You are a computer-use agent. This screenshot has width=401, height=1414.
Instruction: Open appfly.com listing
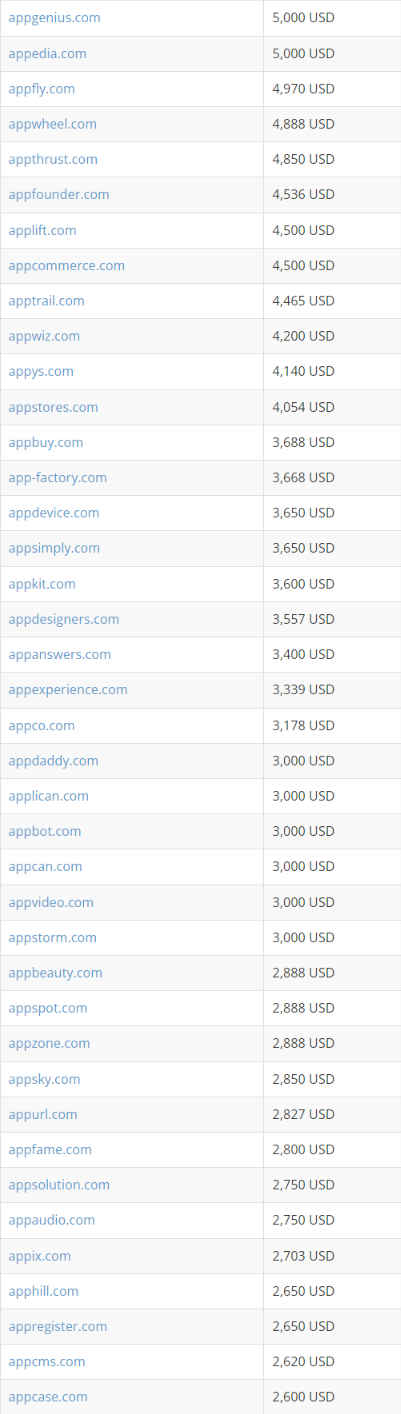pyautogui.click(x=41, y=89)
